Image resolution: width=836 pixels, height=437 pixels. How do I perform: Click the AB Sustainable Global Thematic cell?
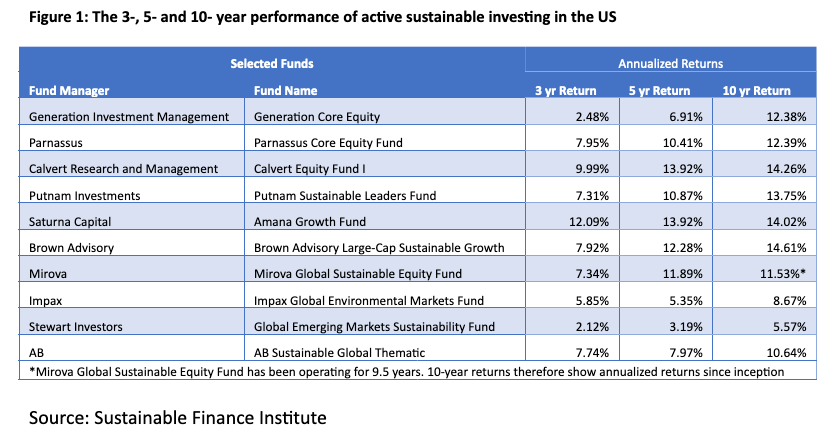pyautogui.click(x=336, y=352)
